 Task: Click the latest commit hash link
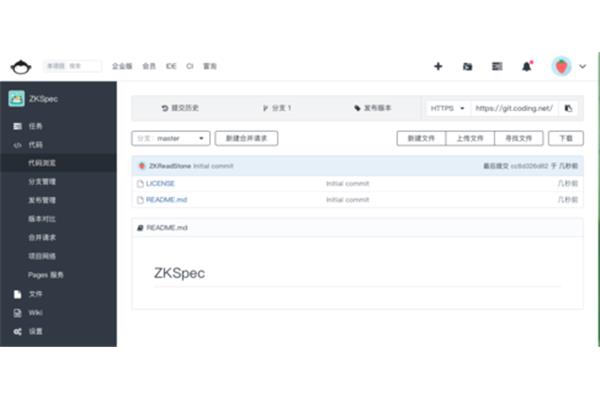click(530, 166)
